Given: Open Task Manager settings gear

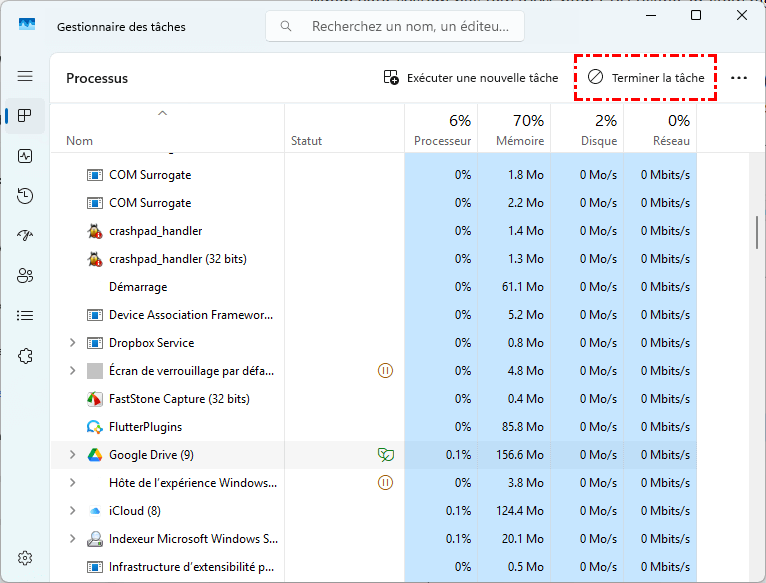Looking at the screenshot, I should pyautogui.click(x=25, y=558).
